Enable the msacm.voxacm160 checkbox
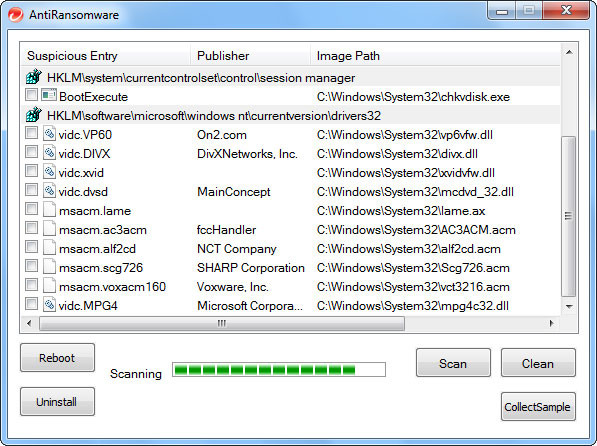597x446 pixels. tap(32, 285)
